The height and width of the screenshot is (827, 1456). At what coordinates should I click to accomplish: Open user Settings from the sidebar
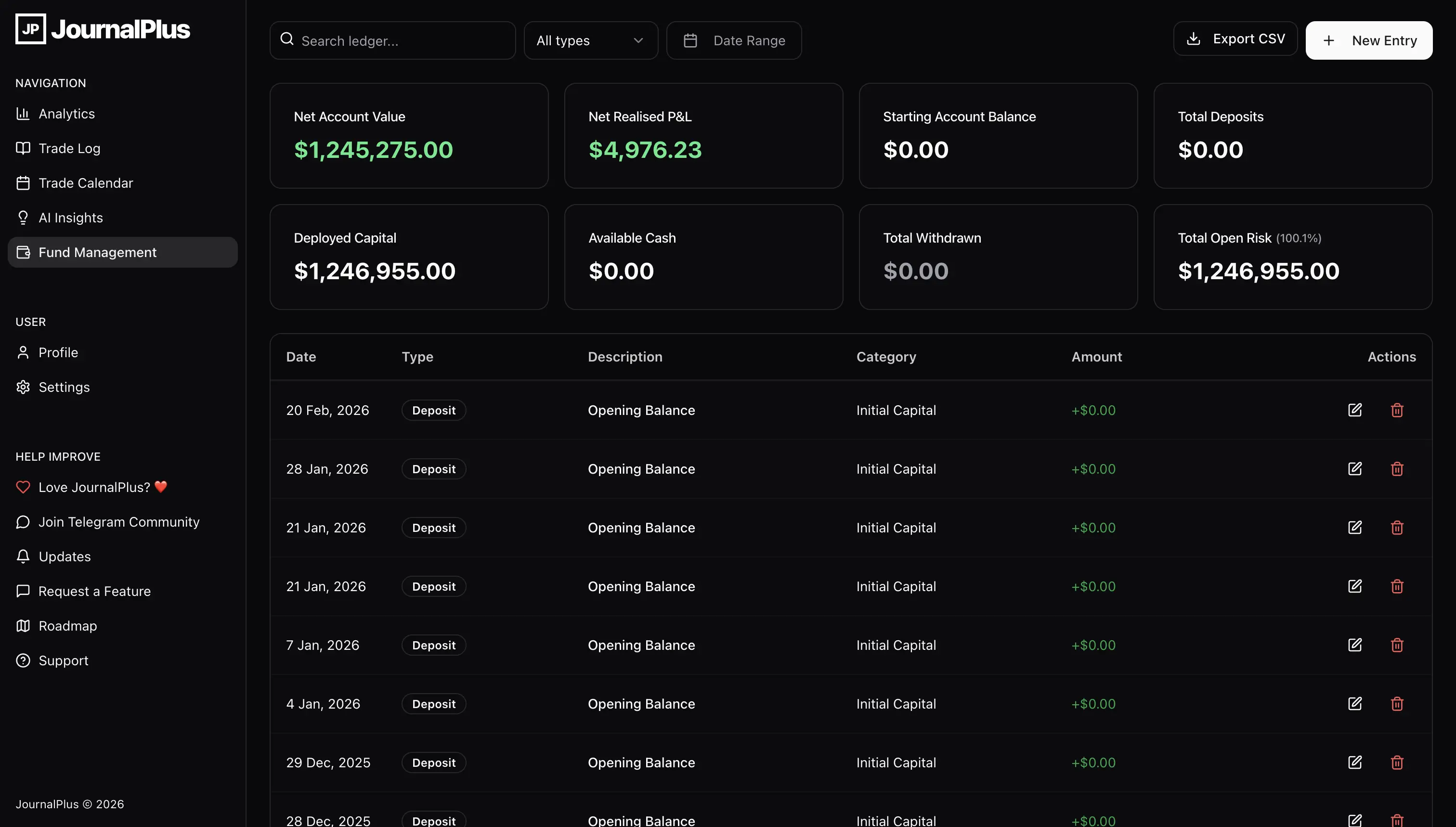[64, 387]
